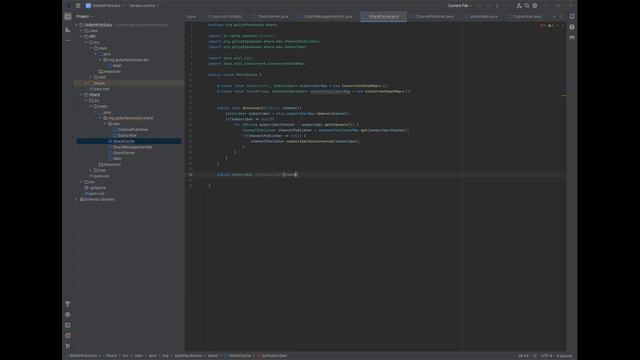Viewport: 640px width, 360px height.
Task: Click the IDE logo icon at top left
Action: [x=68, y=6]
